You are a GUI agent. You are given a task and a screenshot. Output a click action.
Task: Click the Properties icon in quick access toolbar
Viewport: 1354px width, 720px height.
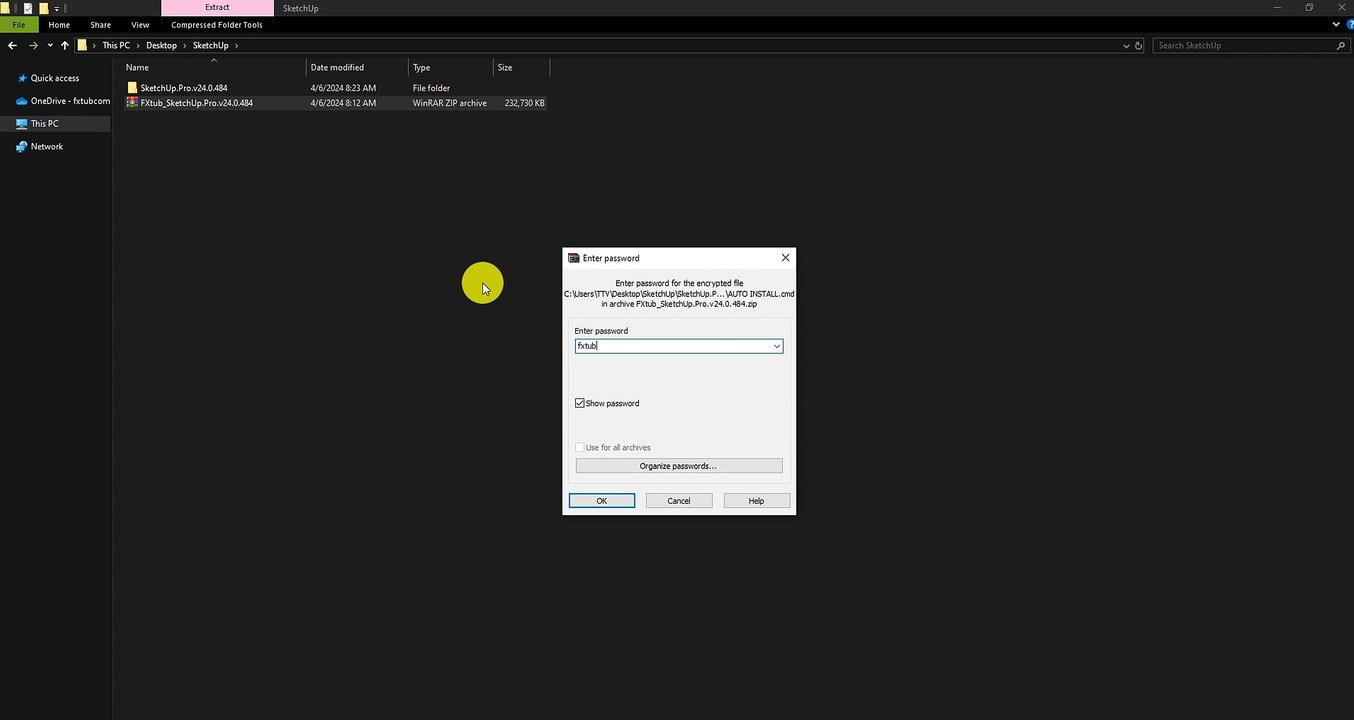[x=27, y=8]
